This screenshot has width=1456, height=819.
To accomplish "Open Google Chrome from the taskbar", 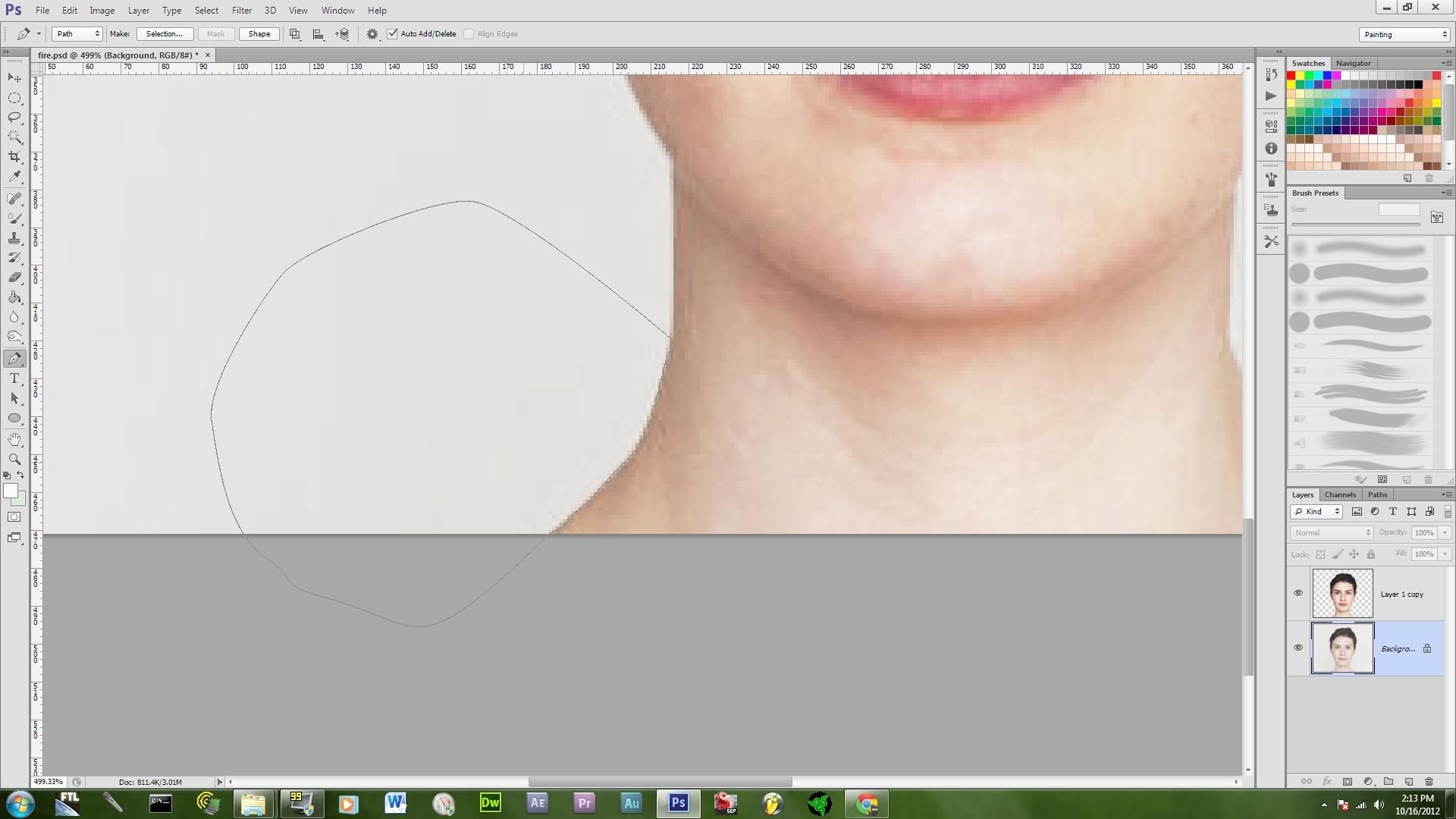I will [x=867, y=803].
